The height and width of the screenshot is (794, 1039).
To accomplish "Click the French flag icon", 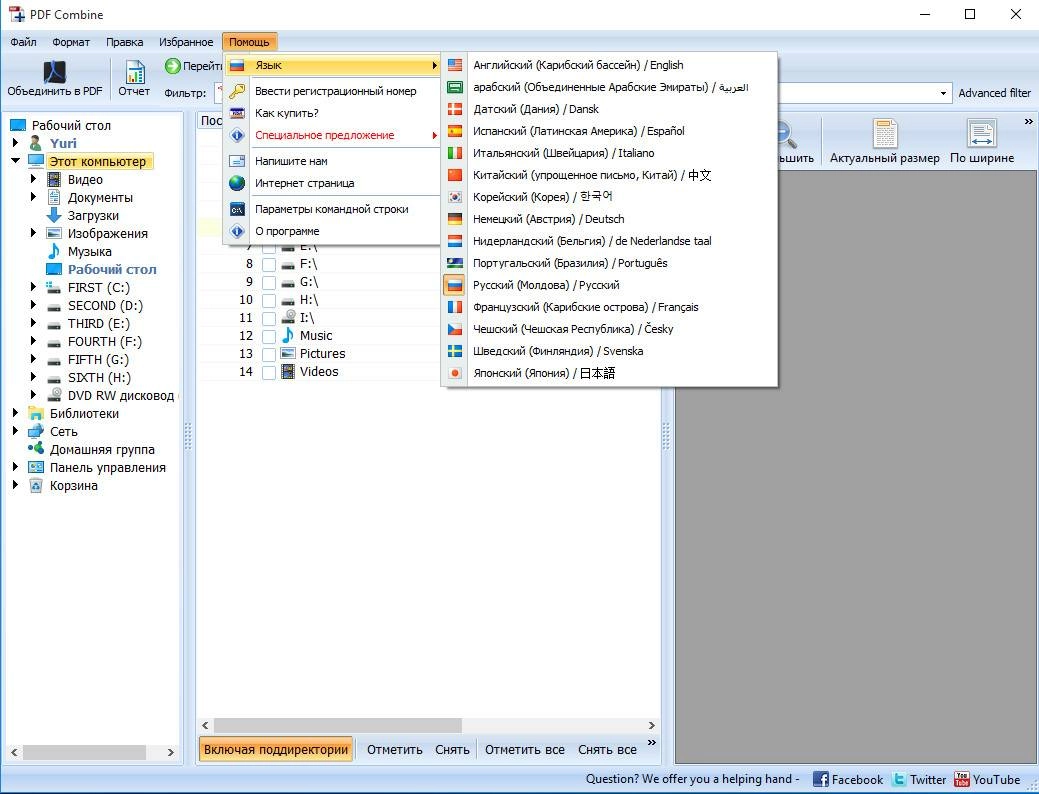I will coord(455,307).
